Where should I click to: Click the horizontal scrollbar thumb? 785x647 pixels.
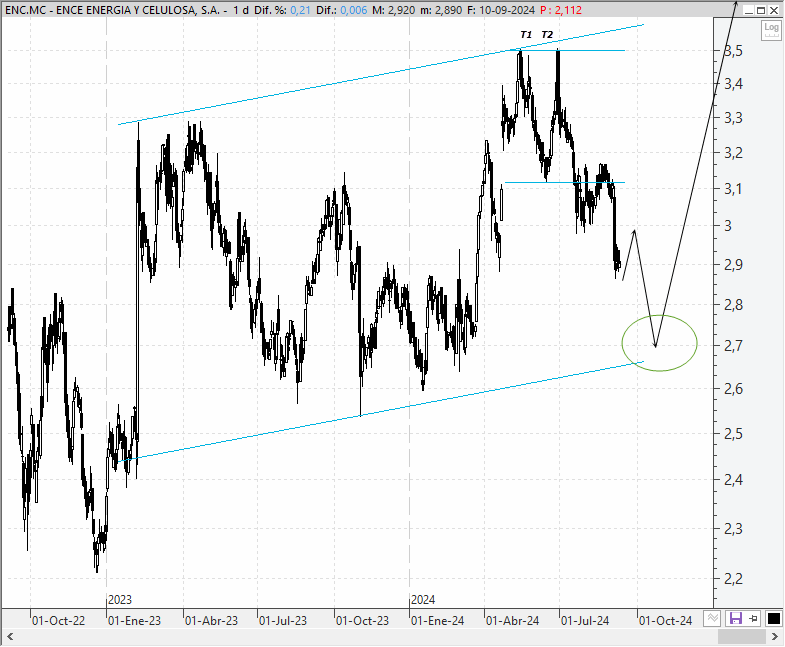click(741, 636)
